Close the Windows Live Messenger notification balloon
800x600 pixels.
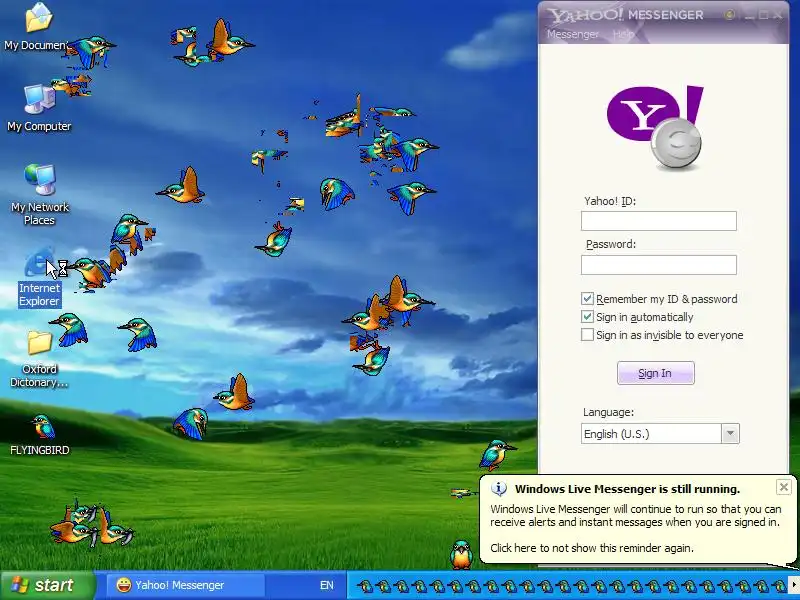tap(784, 487)
